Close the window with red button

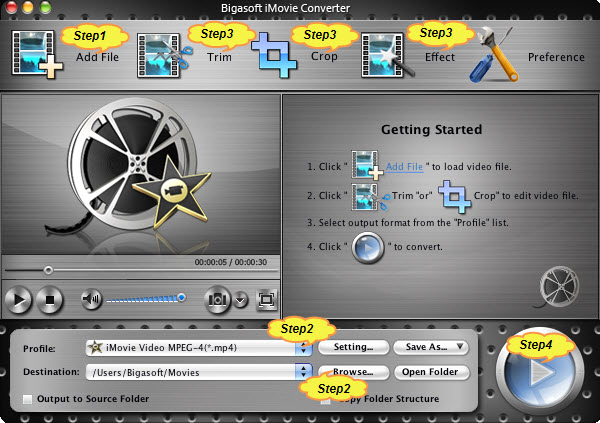point(11,7)
